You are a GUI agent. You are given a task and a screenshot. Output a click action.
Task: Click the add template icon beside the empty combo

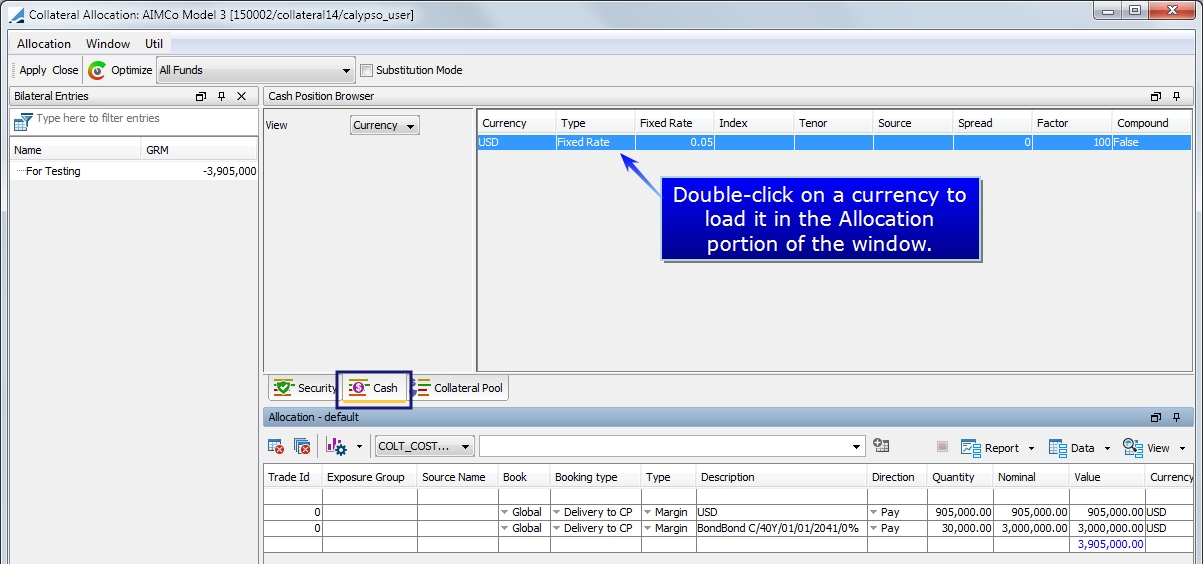click(881, 446)
